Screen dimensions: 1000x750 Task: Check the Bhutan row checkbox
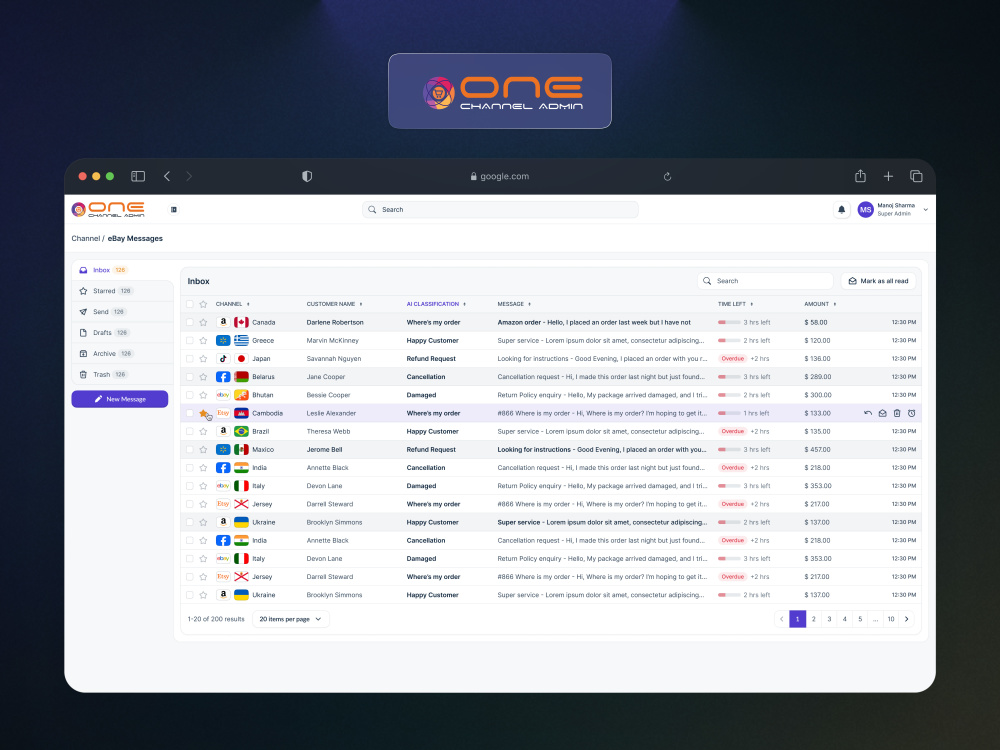(190, 395)
